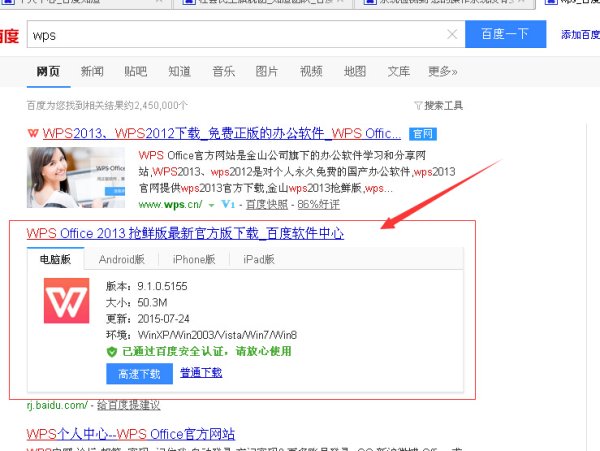Click the 给百度提建议 link

(x=129, y=405)
